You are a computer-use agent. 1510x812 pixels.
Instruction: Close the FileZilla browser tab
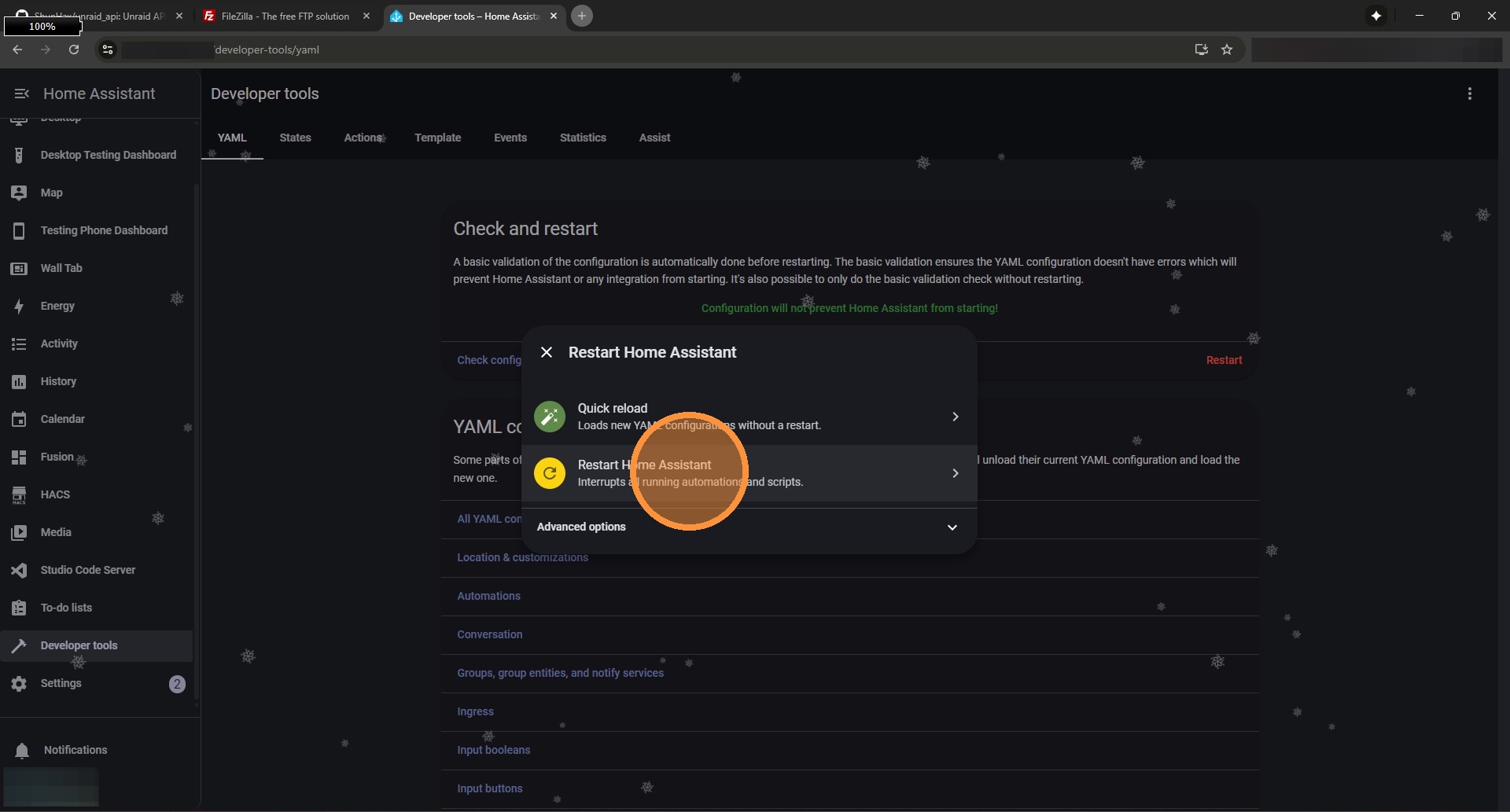366,16
